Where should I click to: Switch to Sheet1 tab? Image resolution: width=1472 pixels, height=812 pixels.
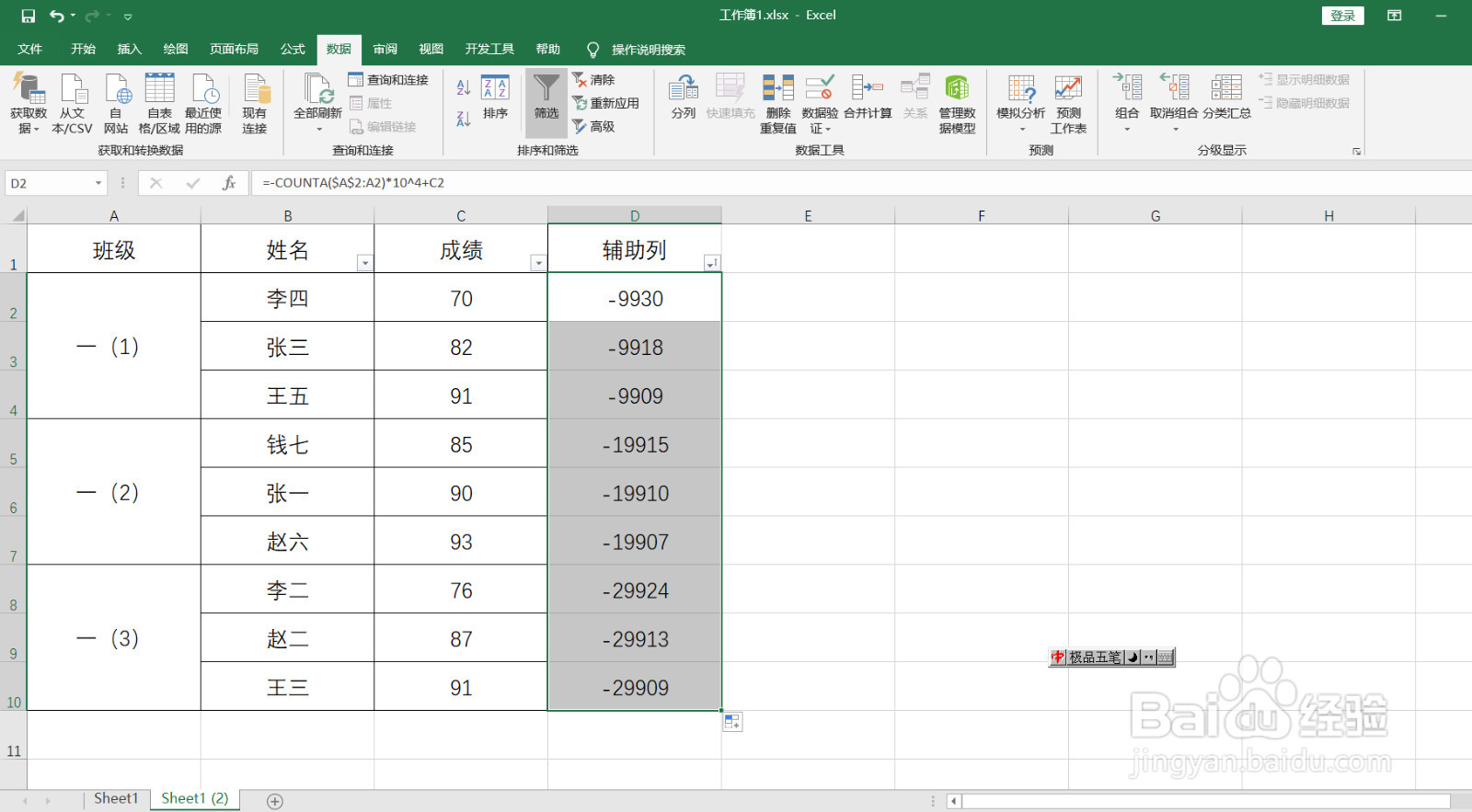(x=116, y=798)
